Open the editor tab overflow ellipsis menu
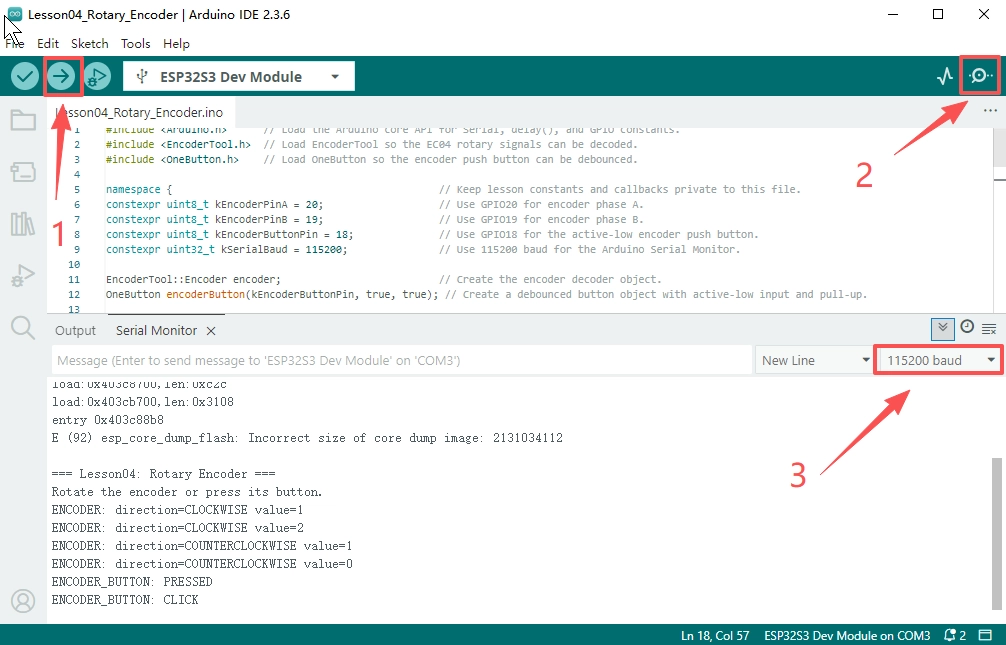Viewport: 1006px width, 645px height. [x=990, y=111]
